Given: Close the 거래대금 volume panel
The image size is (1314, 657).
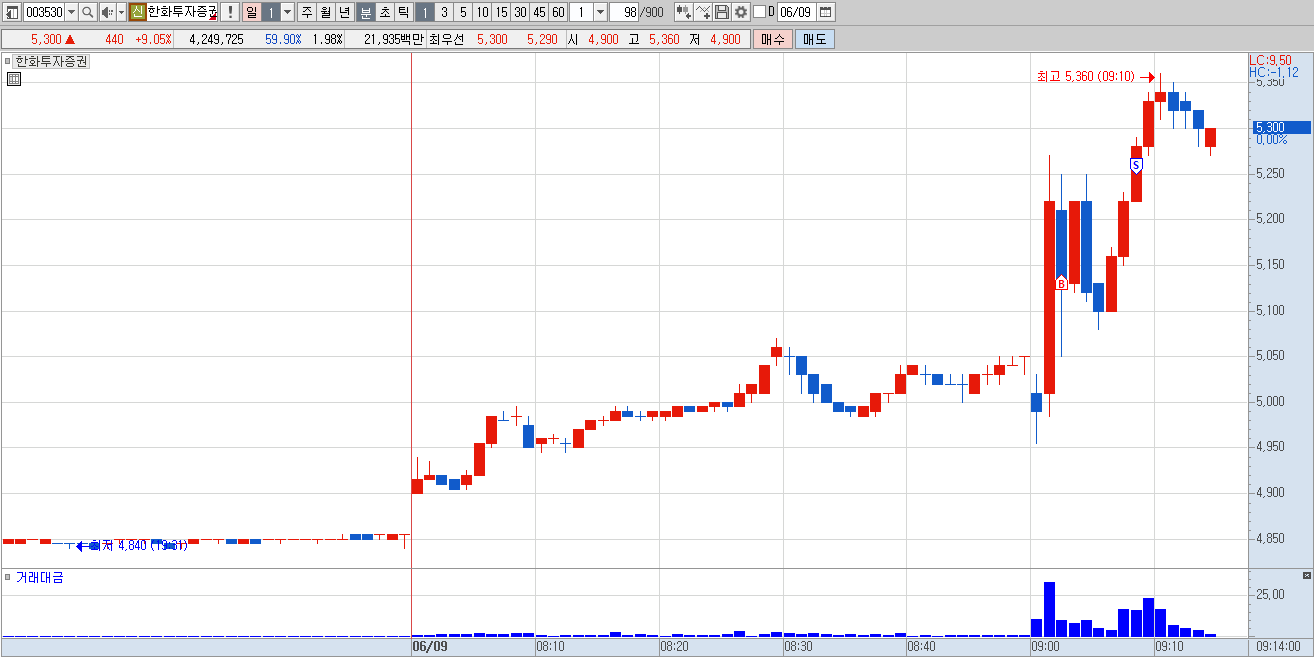Looking at the screenshot, I should (1306, 576).
